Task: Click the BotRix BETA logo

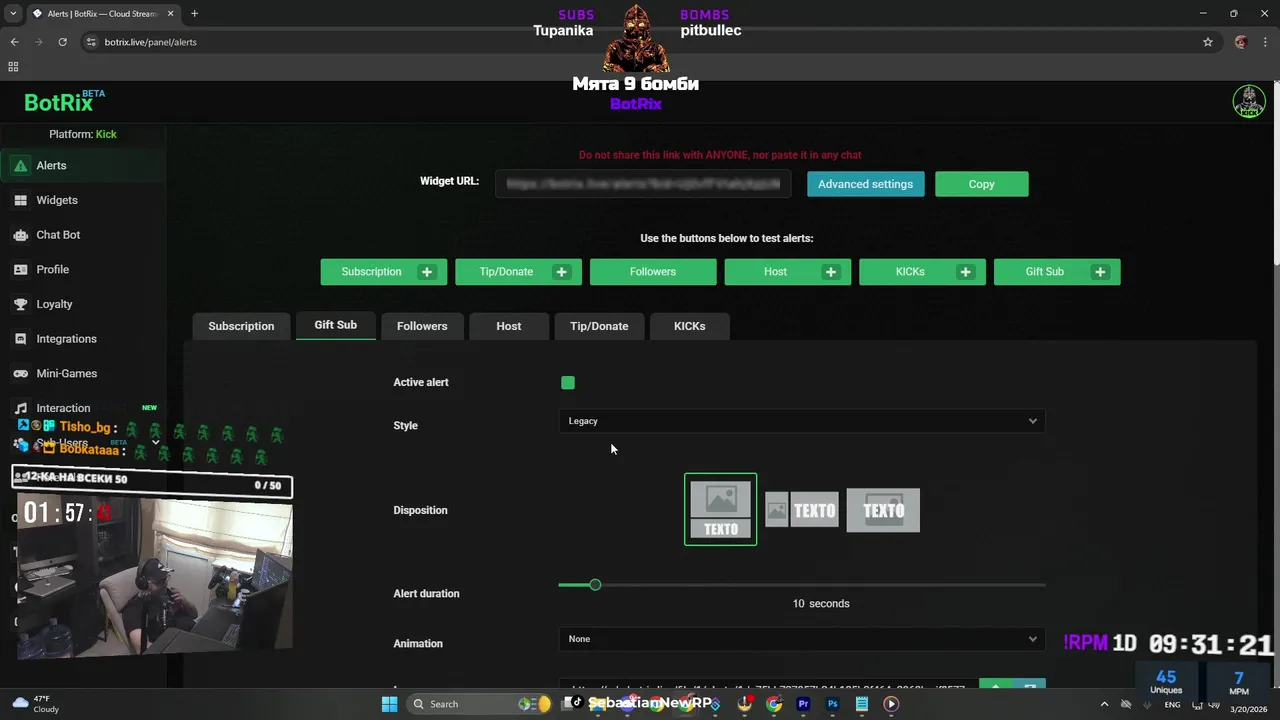Action: tap(64, 101)
